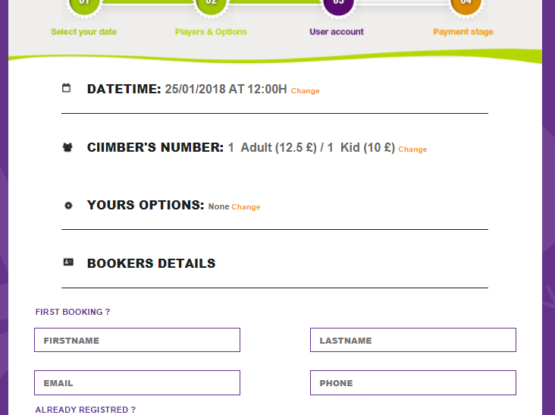Click the calendar icon beside DATETIME
555x415 pixels.
[x=66, y=88]
